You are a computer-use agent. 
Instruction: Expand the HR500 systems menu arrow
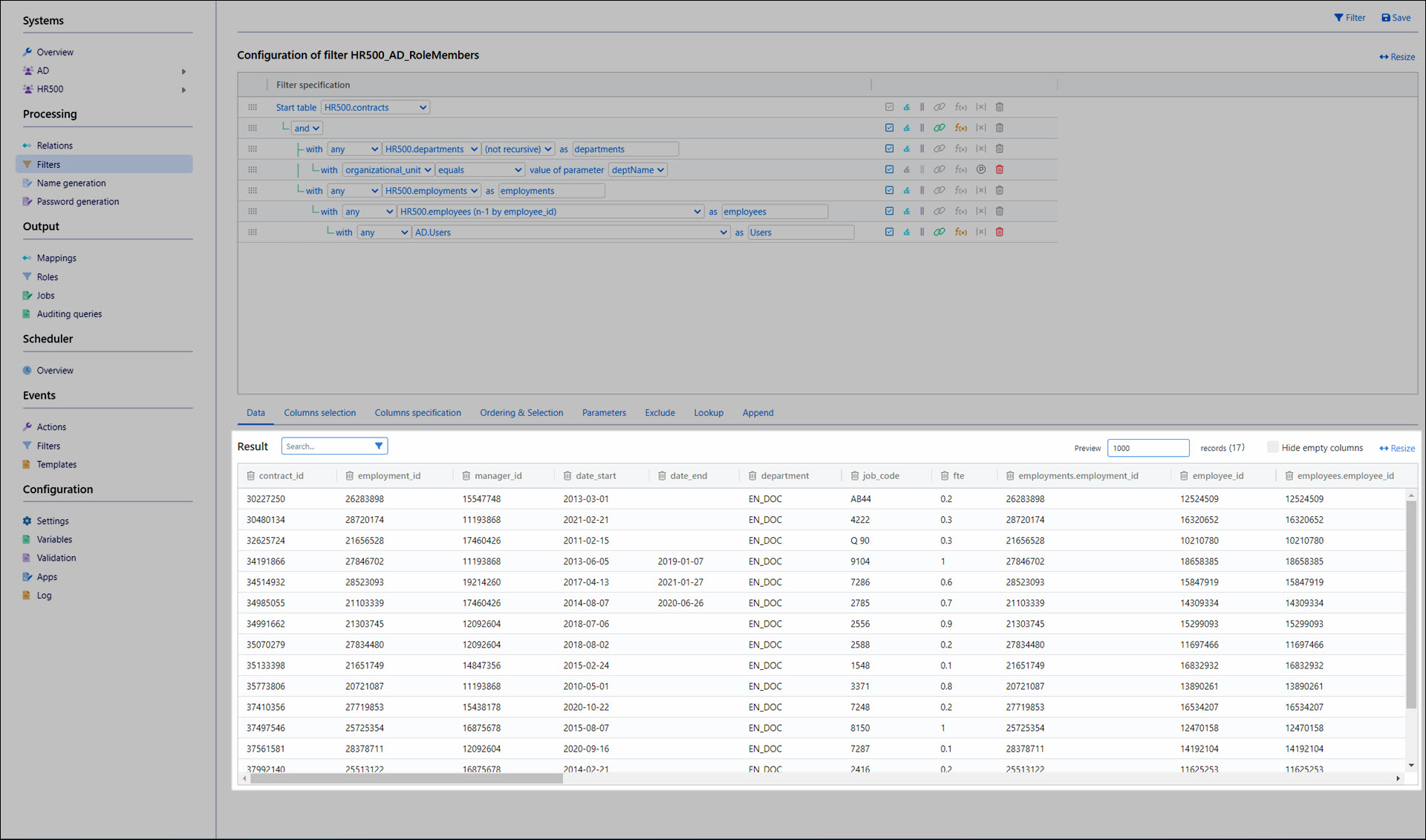click(x=183, y=90)
